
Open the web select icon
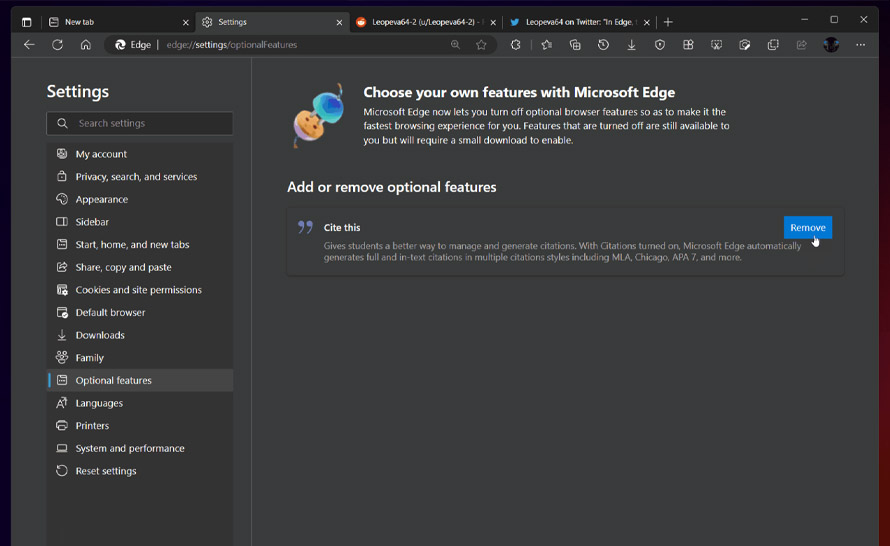(745, 45)
